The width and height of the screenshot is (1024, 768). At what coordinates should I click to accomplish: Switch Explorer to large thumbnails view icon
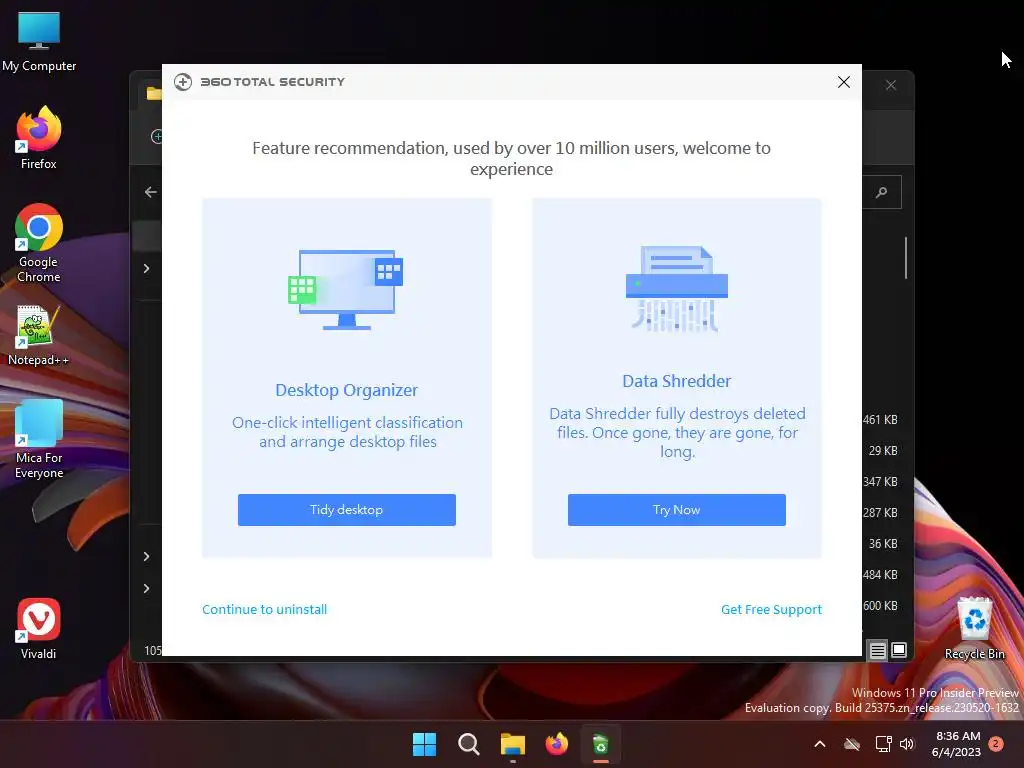point(899,650)
